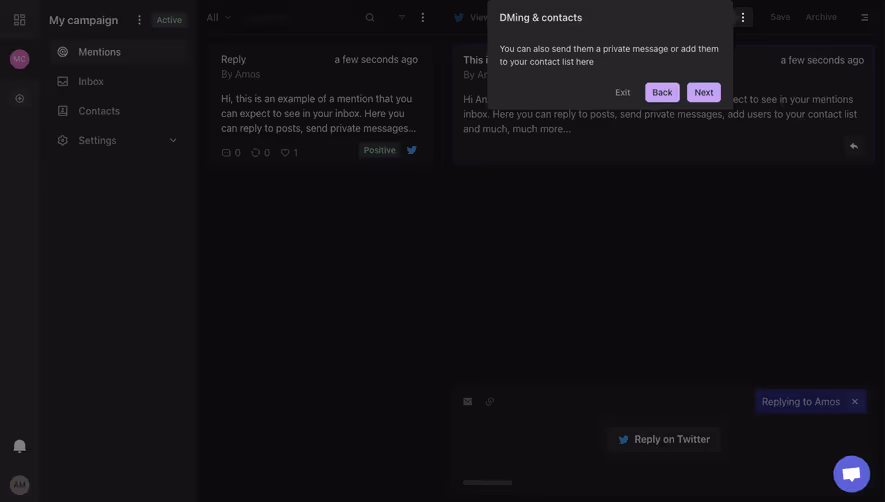885x502 pixels.
Task: Click Archive in top bar
Action: [x=821, y=17]
